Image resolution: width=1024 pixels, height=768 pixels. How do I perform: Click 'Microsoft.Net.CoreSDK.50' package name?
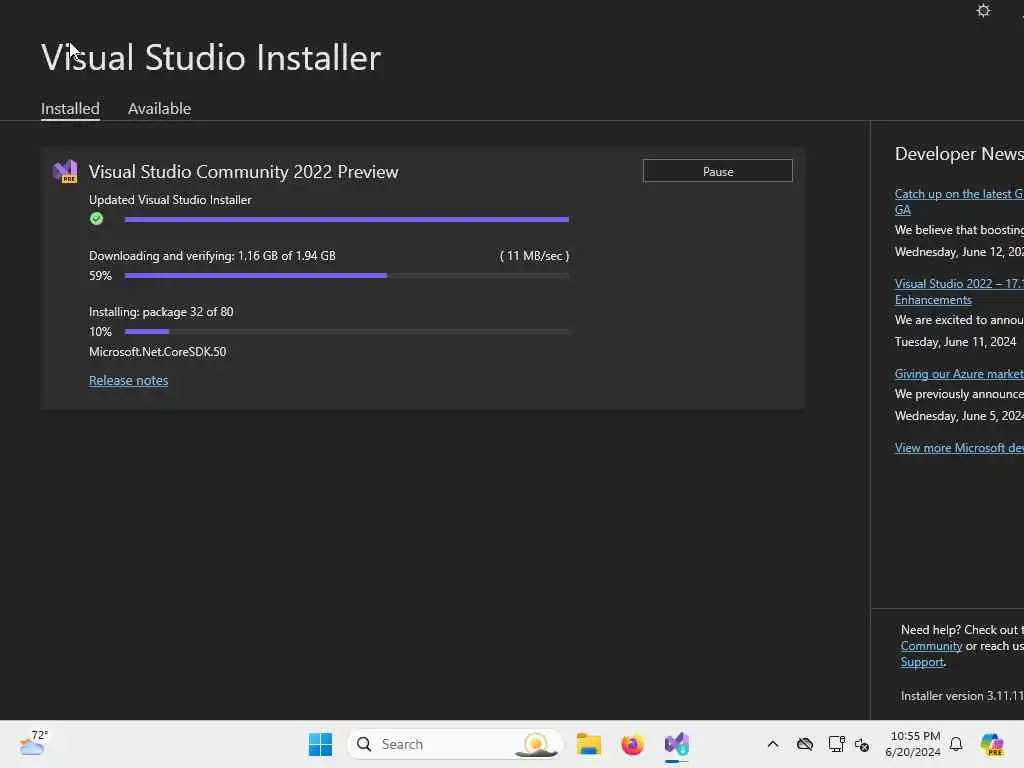click(157, 352)
